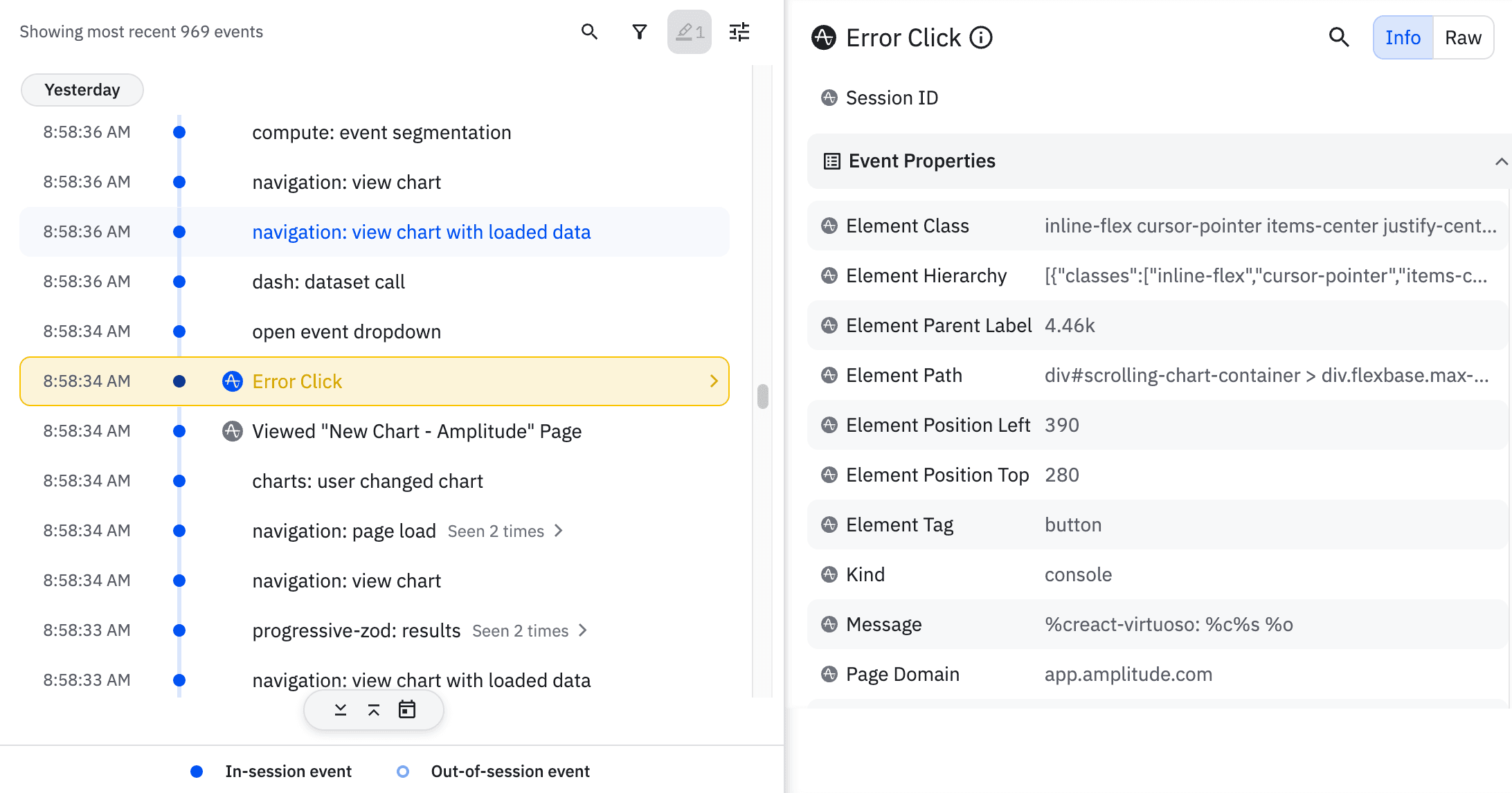Switch to the Raw tab
This screenshot has height=793, width=1512.
click(x=1464, y=37)
